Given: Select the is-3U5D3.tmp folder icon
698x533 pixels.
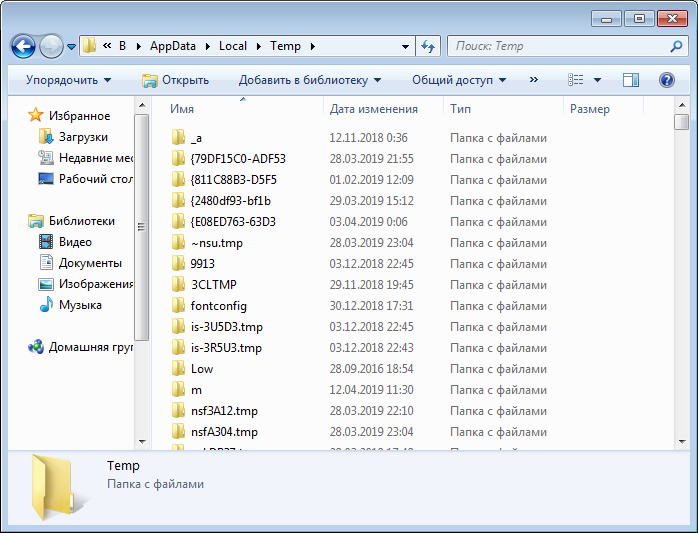Looking at the screenshot, I should pos(178,326).
